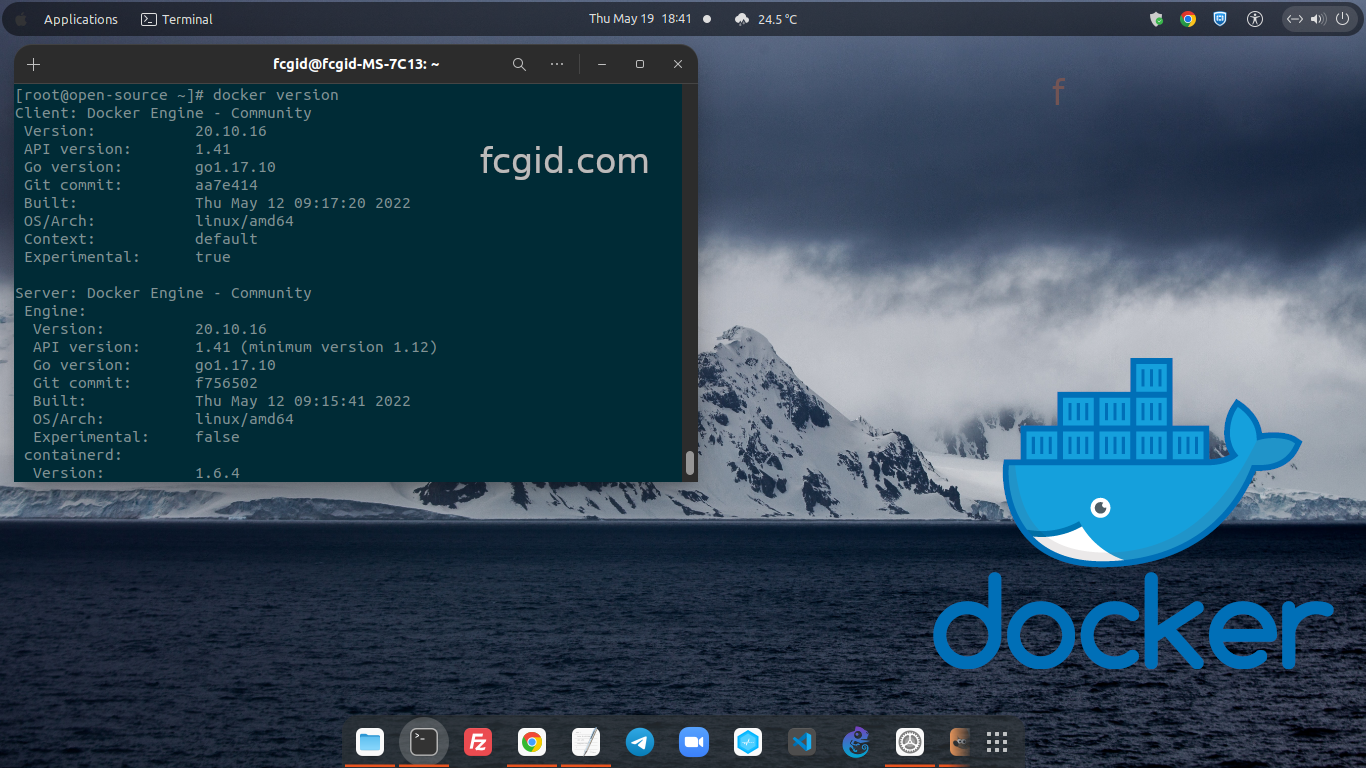The width and height of the screenshot is (1366, 768).
Task: Click the grey shield with green check tray icon
Action: (1156, 19)
